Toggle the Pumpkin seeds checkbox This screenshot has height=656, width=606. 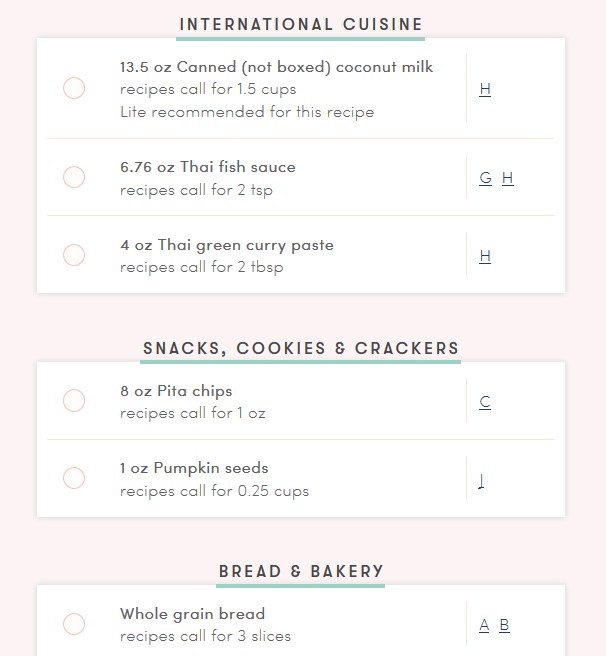[x=74, y=478]
